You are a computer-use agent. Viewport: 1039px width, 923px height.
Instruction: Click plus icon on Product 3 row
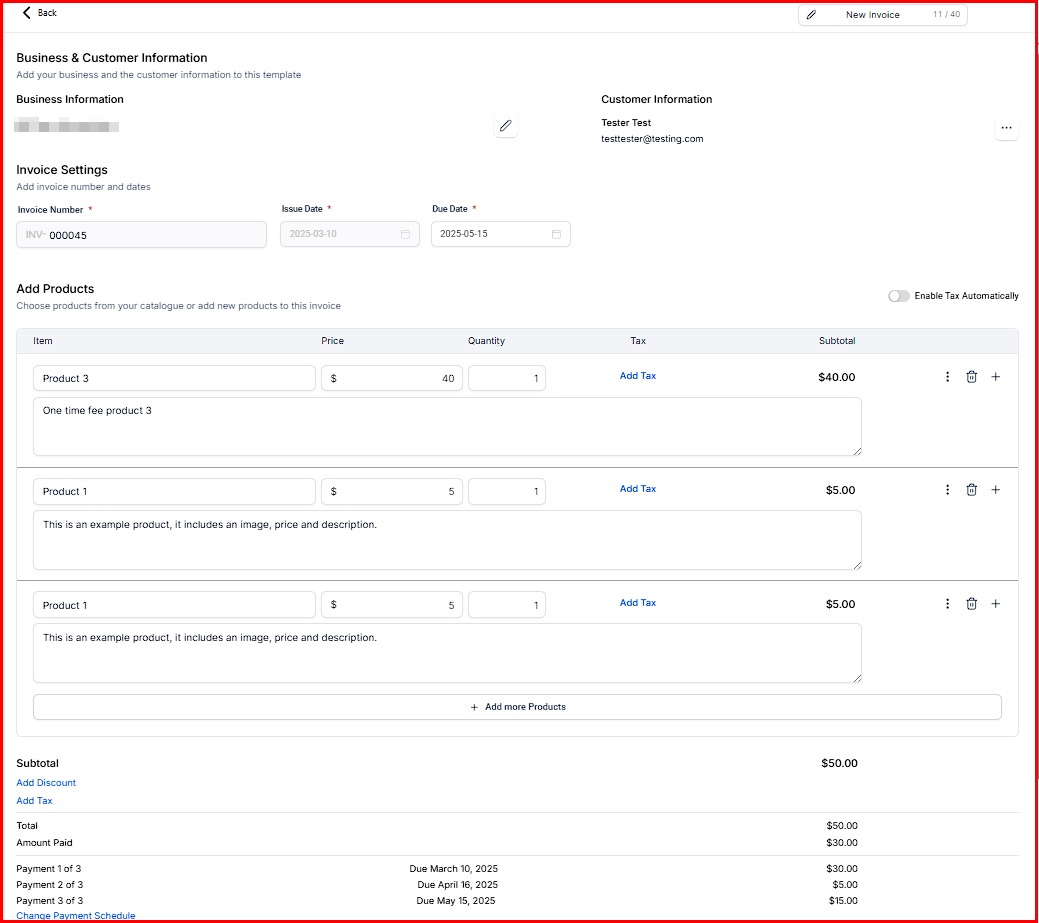click(995, 377)
